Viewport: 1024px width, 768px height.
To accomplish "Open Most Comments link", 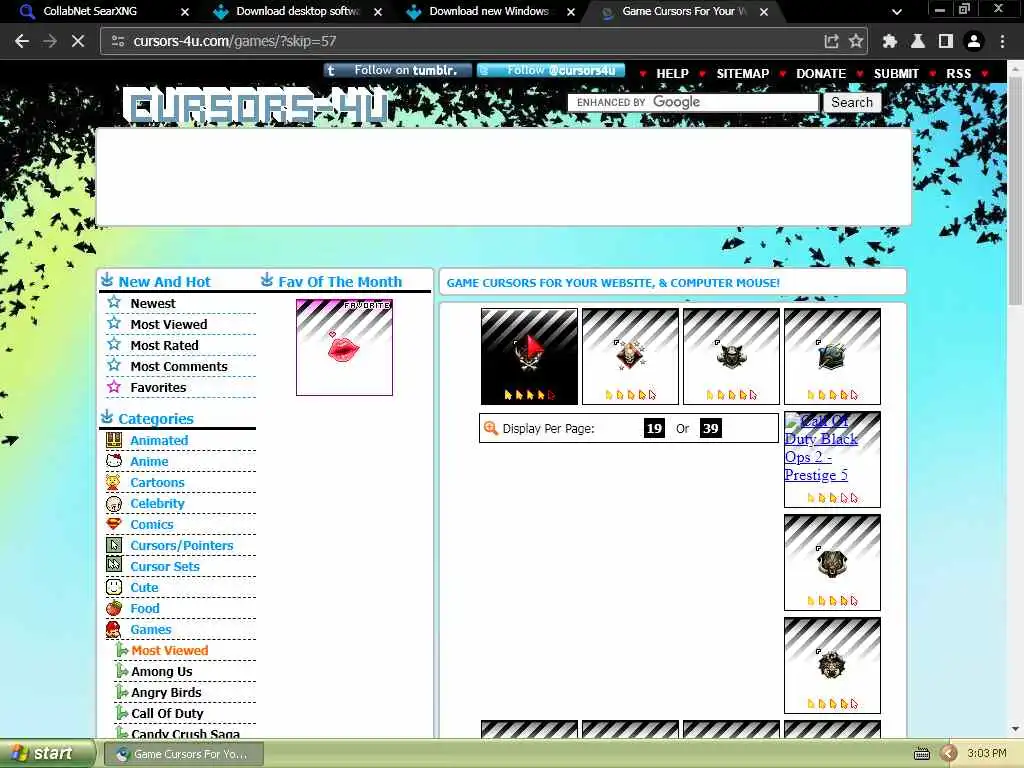I will 178,366.
